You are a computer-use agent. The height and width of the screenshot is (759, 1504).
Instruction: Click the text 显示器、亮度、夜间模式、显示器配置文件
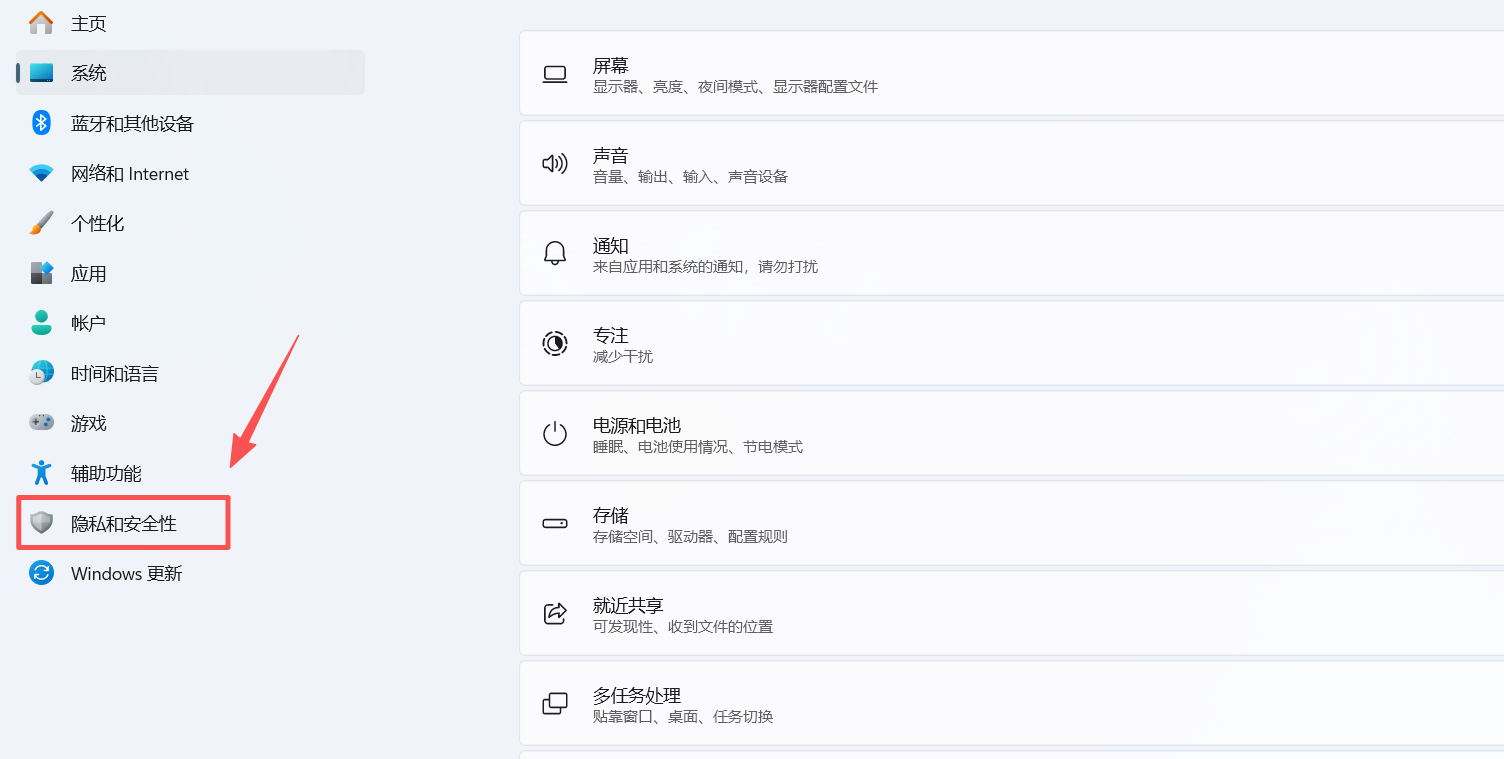coord(735,87)
